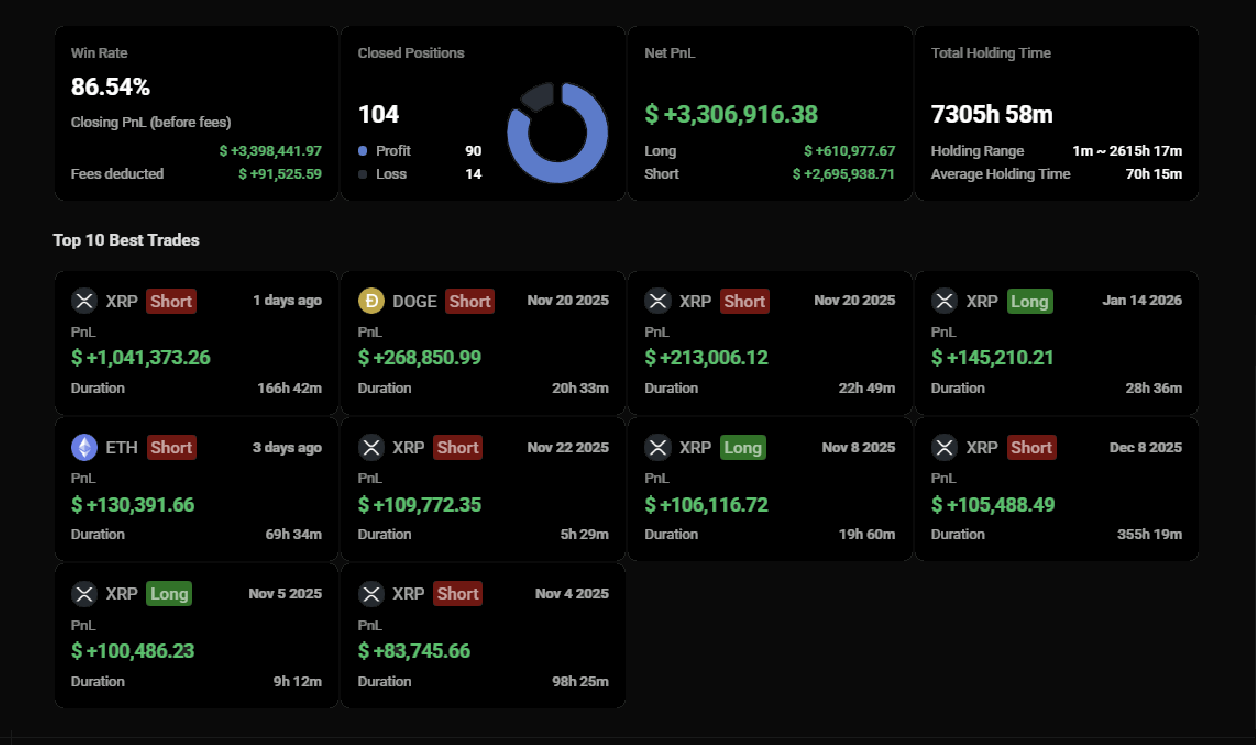Click the $ +3,398,441.97 closing PnL value
1256x745 pixels.
click(x=271, y=151)
